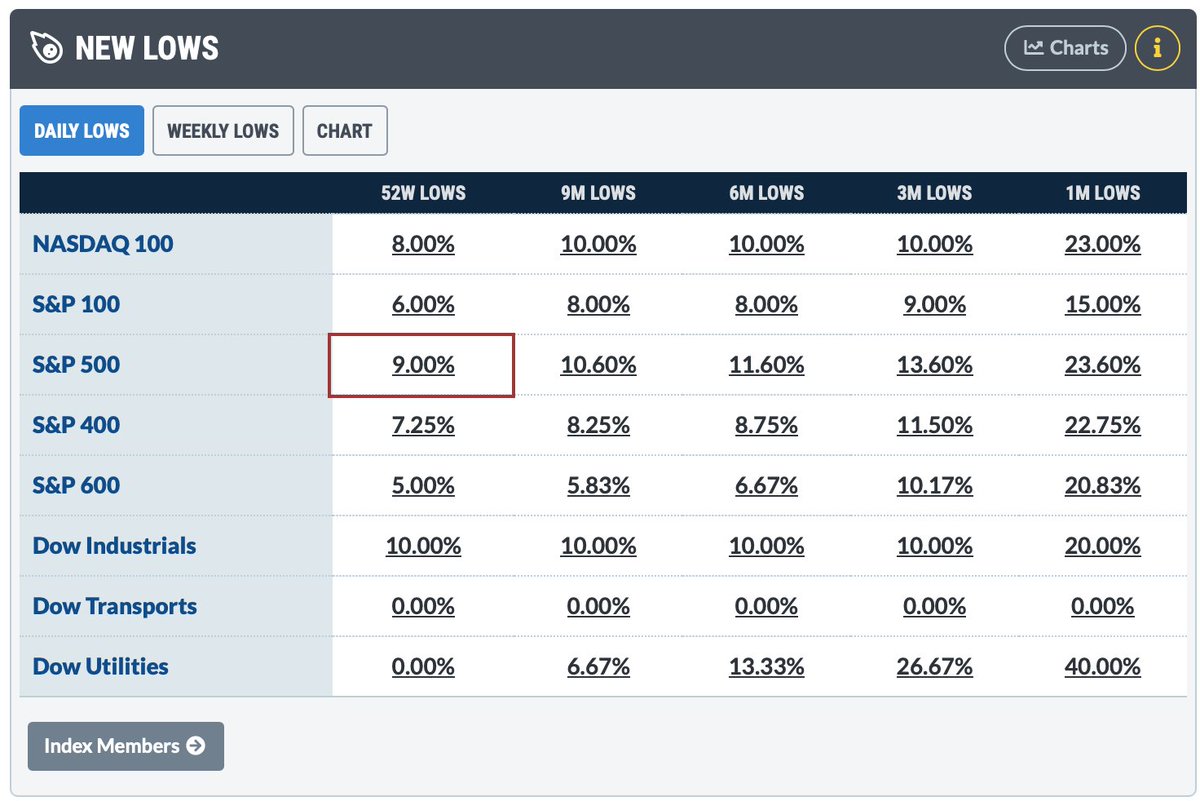Click Dow Utilities 9M lows value 6.67%

point(598,666)
